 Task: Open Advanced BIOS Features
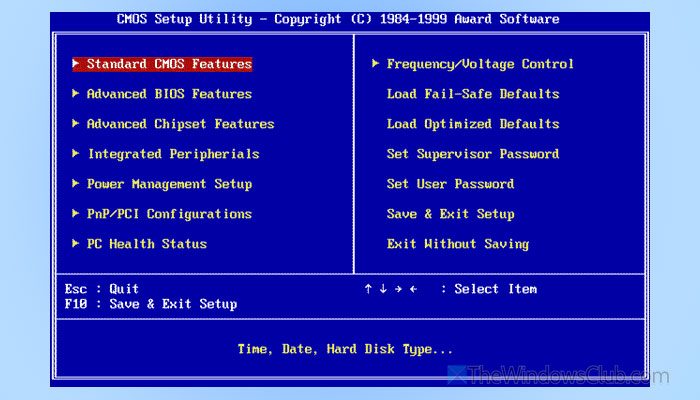169,94
